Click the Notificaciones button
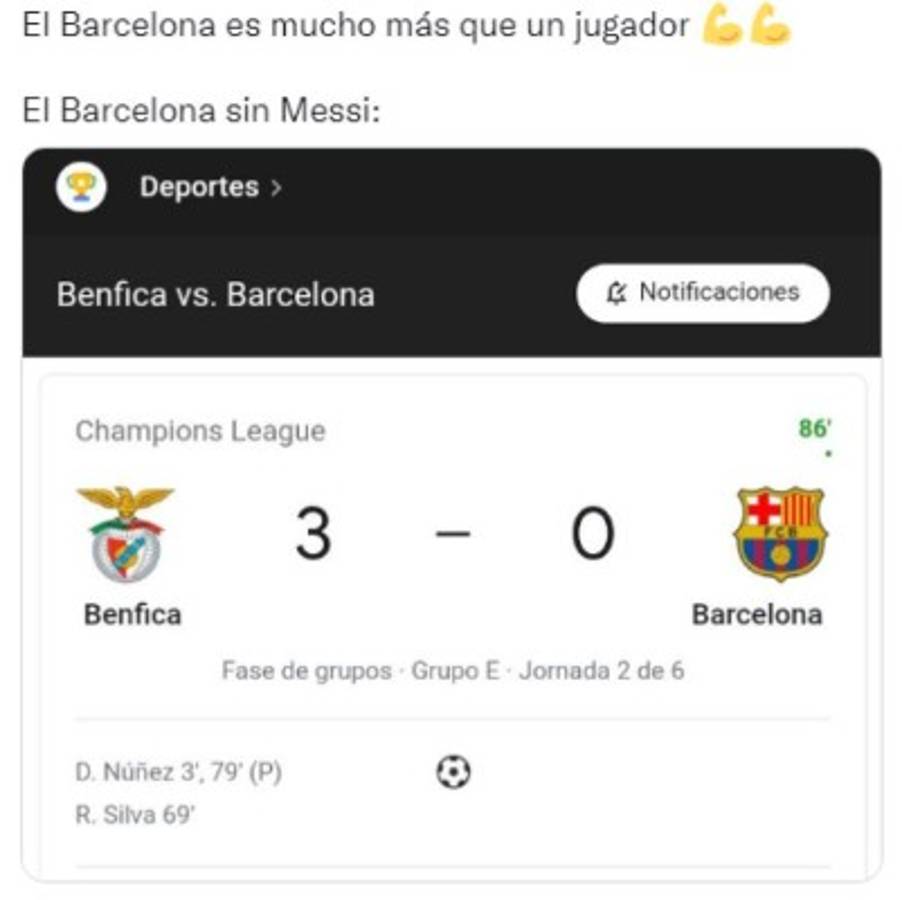The image size is (902, 900). (x=703, y=293)
